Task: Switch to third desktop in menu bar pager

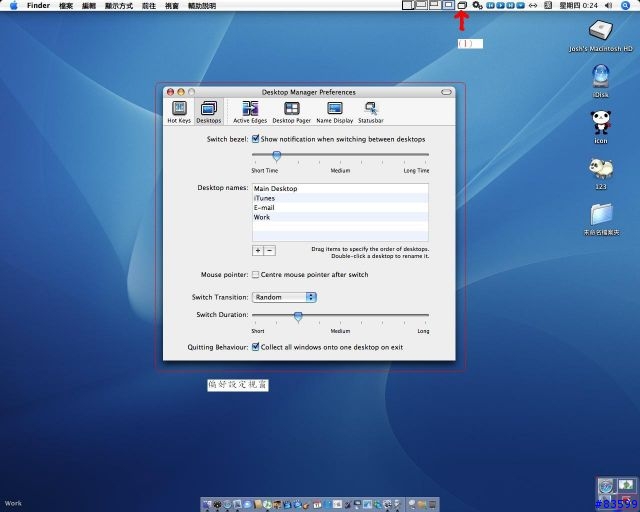Action: pyautogui.click(x=435, y=5)
